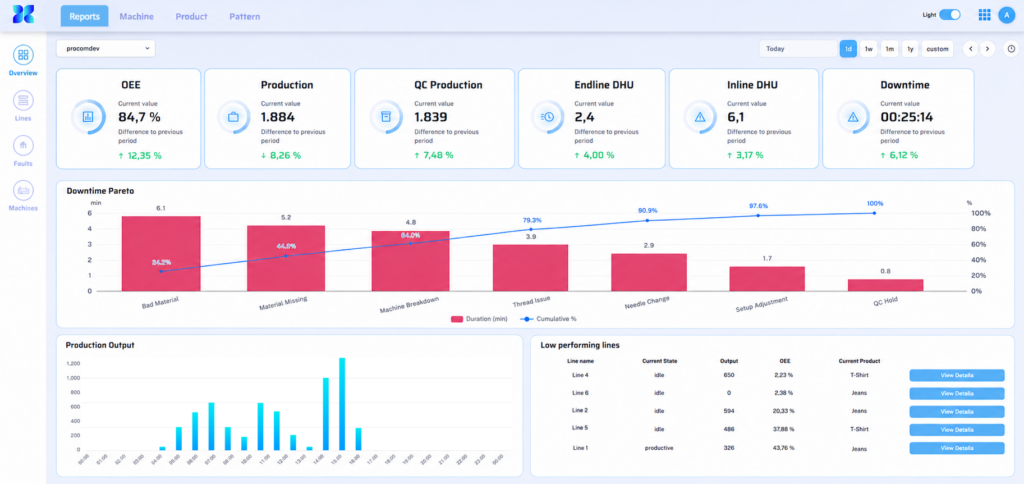The height and width of the screenshot is (484, 1024).
Task: Go to next period with right arrow
Action: click(987, 49)
